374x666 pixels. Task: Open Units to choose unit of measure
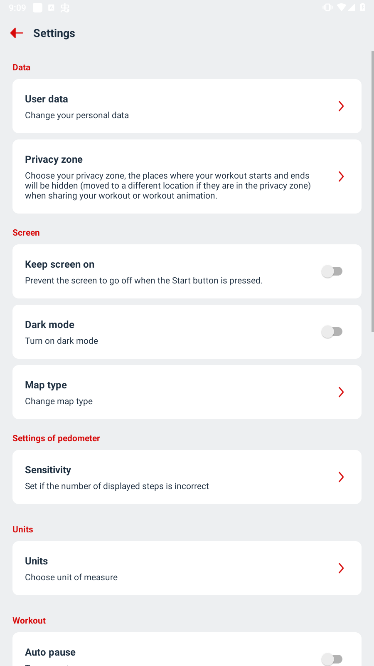coord(187,568)
